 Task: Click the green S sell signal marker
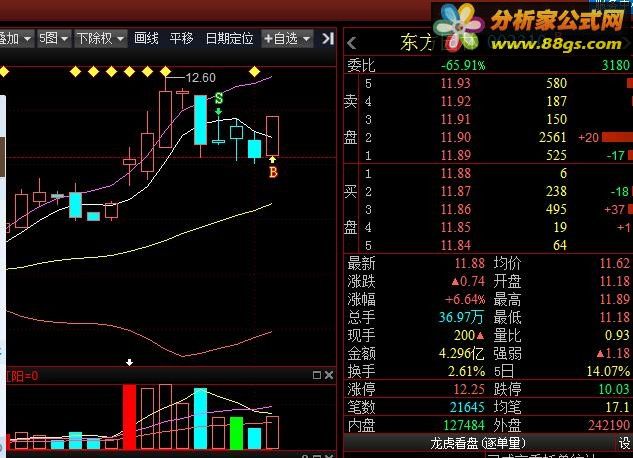click(x=219, y=98)
